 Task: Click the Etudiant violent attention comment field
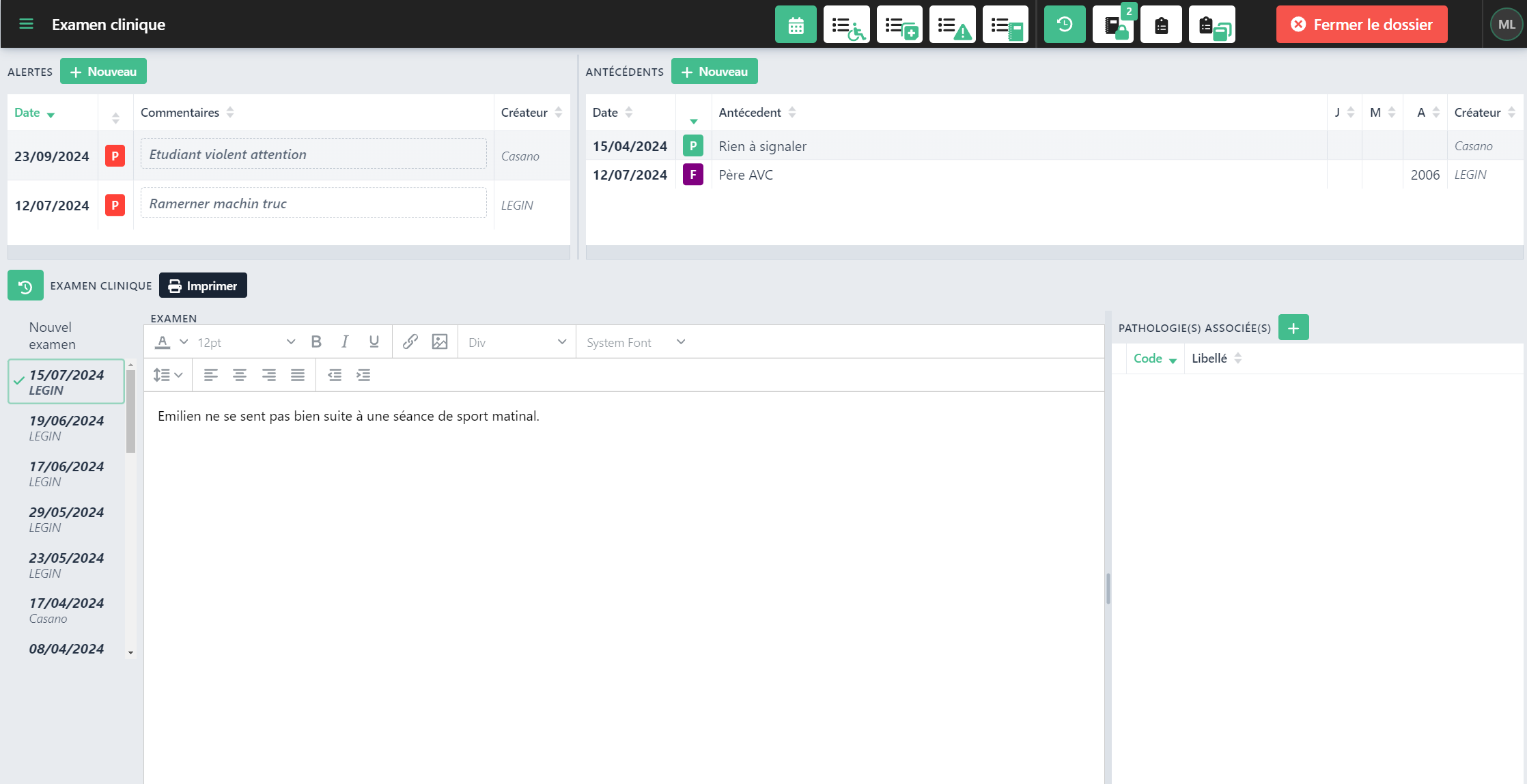coord(313,154)
